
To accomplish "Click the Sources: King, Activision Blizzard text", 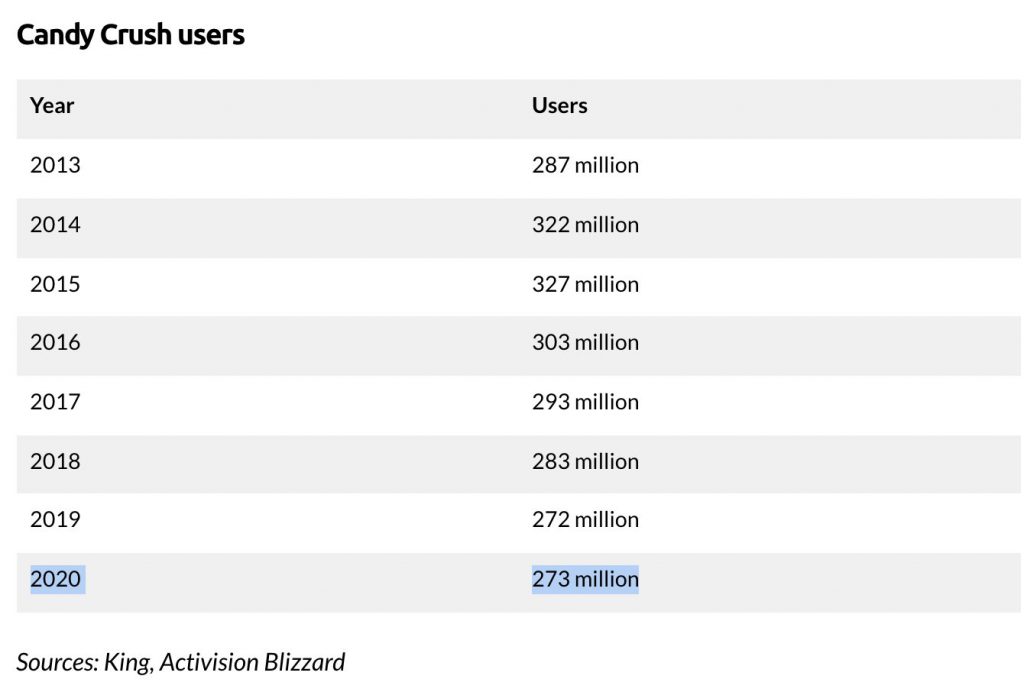I will pyautogui.click(x=181, y=662).
